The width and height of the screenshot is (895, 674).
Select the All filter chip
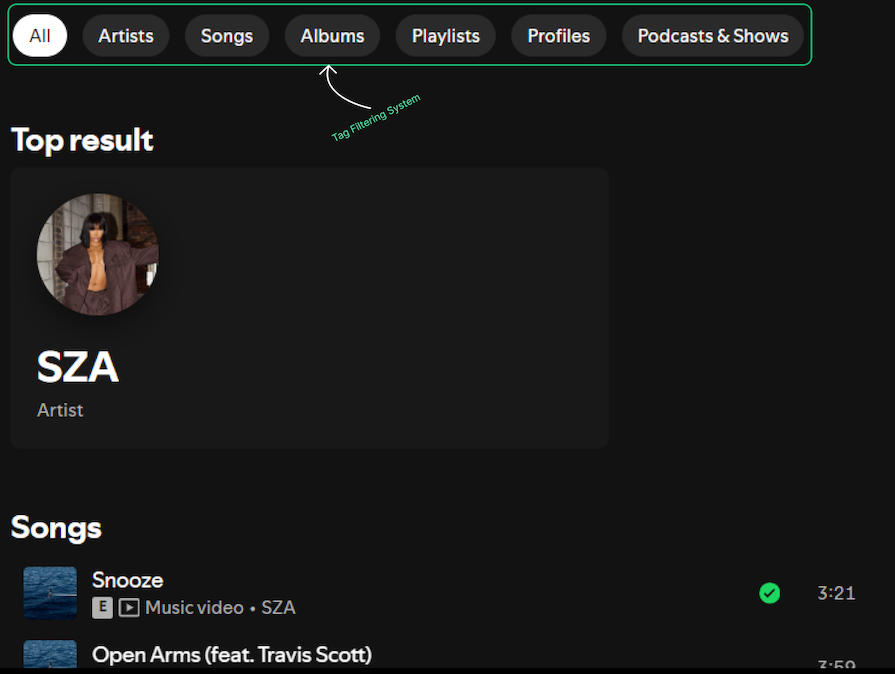(40, 36)
